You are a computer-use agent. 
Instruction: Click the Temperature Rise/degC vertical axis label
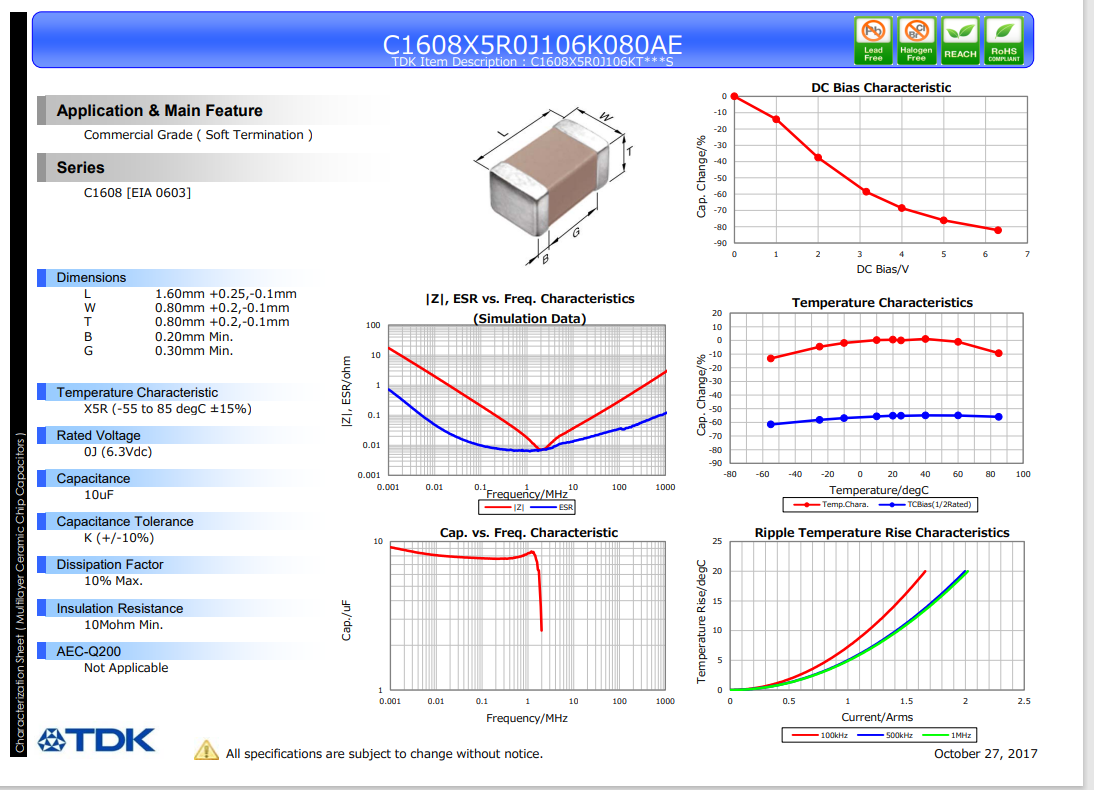pyautogui.click(x=701, y=621)
